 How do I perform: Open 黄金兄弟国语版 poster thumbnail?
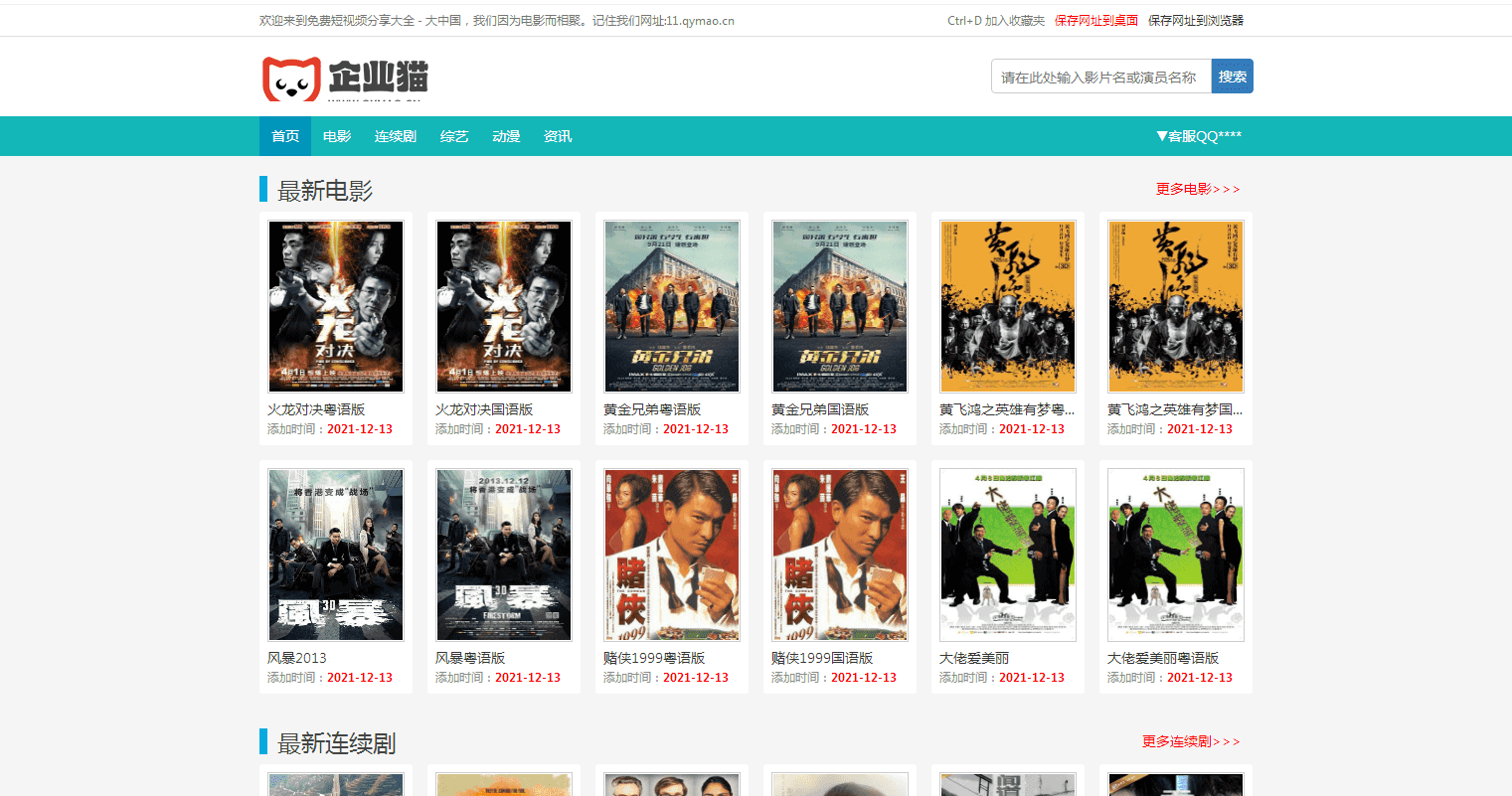tap(840, 306)
